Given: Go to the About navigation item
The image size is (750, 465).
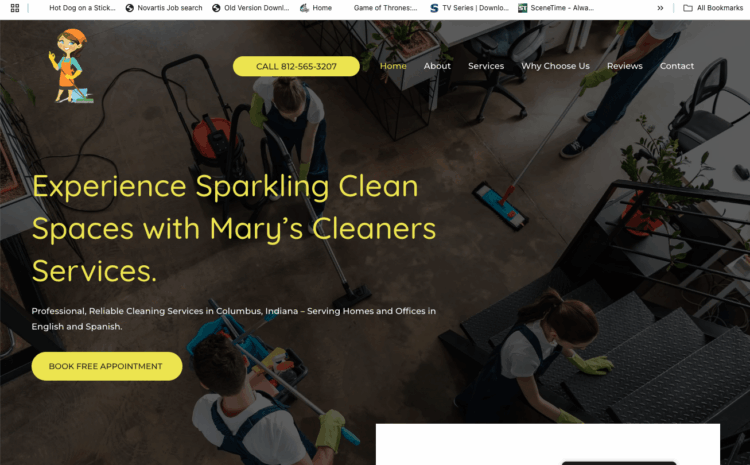Looking at the screenshot, I should click(437, 66).
